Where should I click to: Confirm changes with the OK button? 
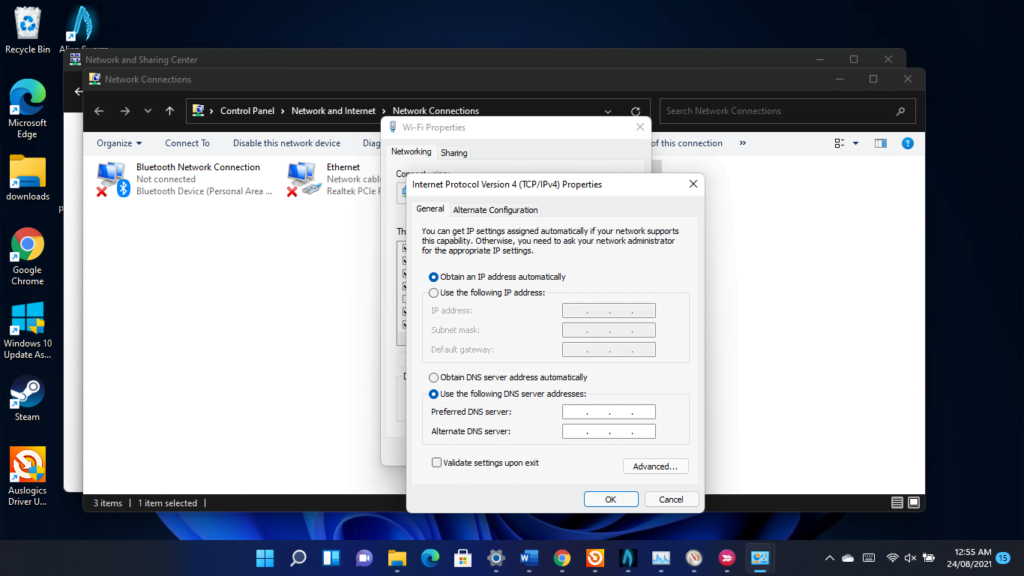click(611, 499)
